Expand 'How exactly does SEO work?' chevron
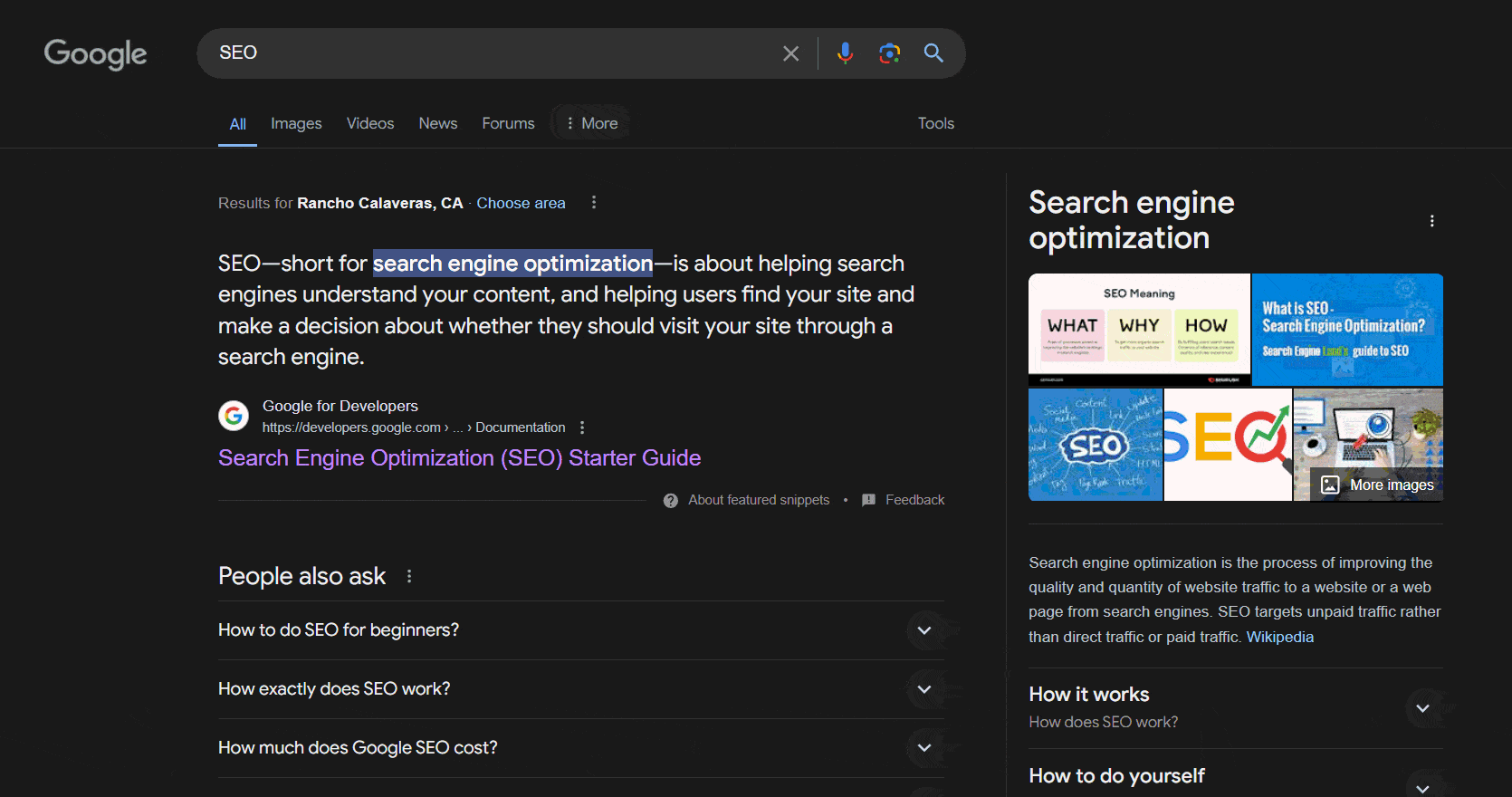Viewport: 1512px width, 797px height. click(x=924, y=689)
